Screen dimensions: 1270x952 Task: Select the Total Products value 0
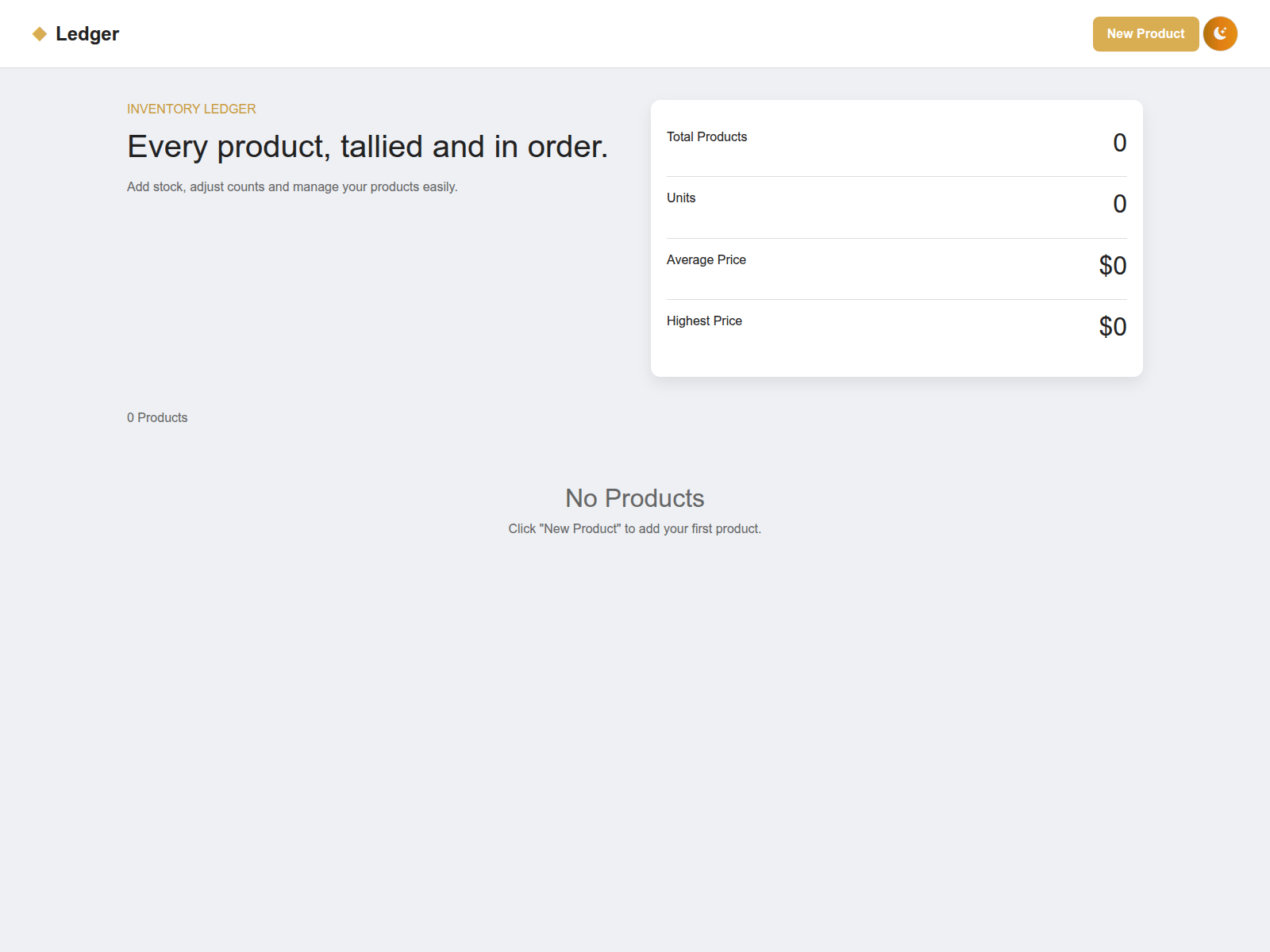tap(1119, 143)
